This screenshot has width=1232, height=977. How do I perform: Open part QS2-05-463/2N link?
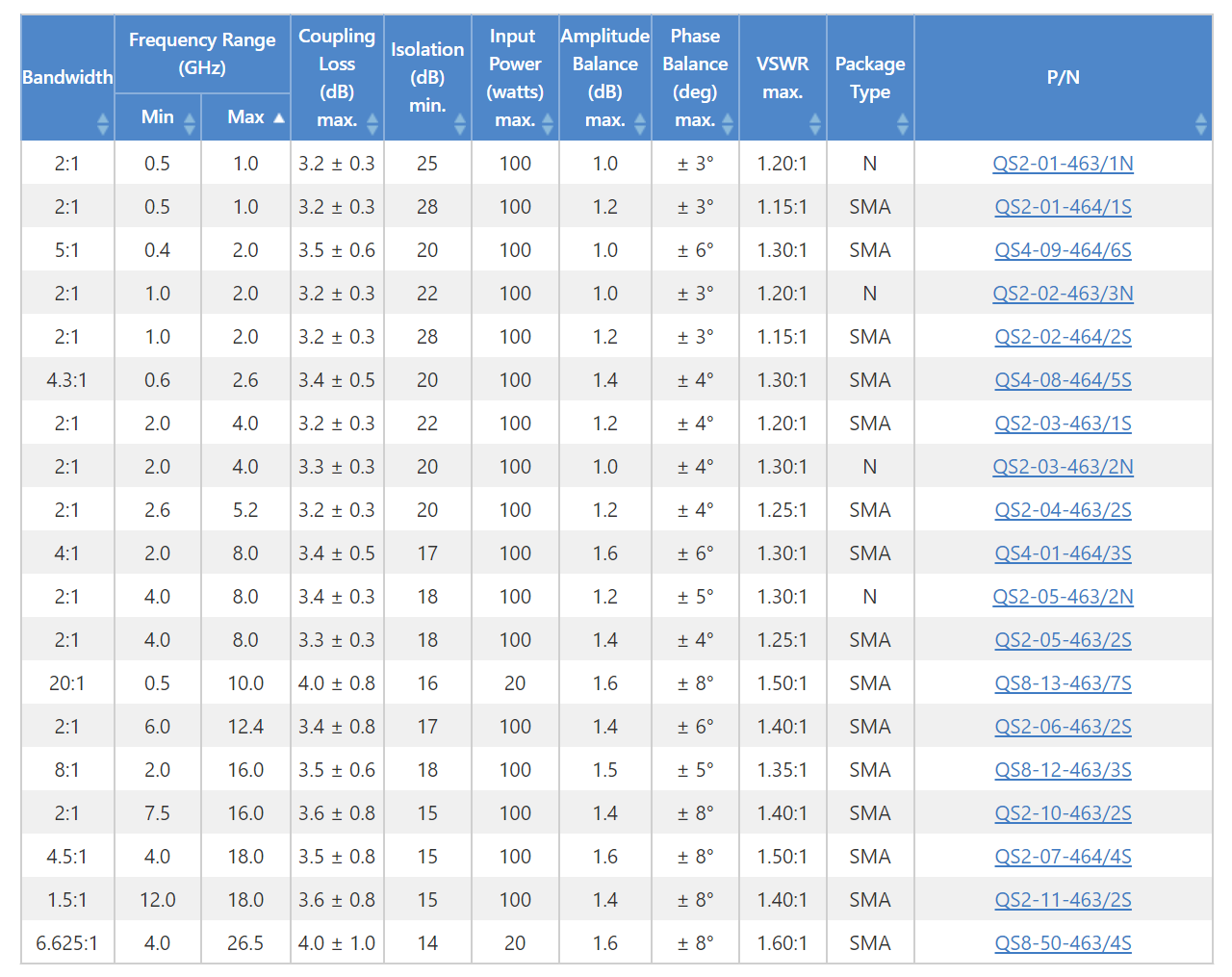click(x=1063, y=597)
